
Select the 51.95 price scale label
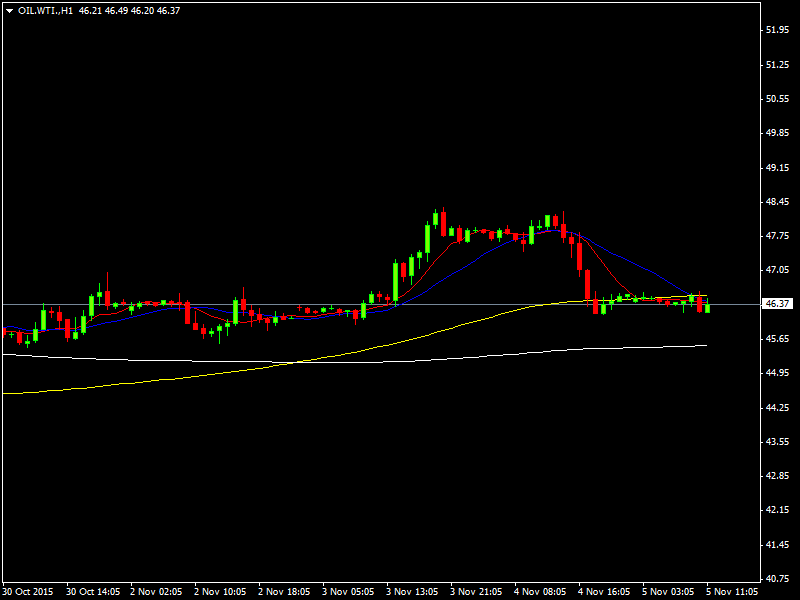(x=777, y=30)
